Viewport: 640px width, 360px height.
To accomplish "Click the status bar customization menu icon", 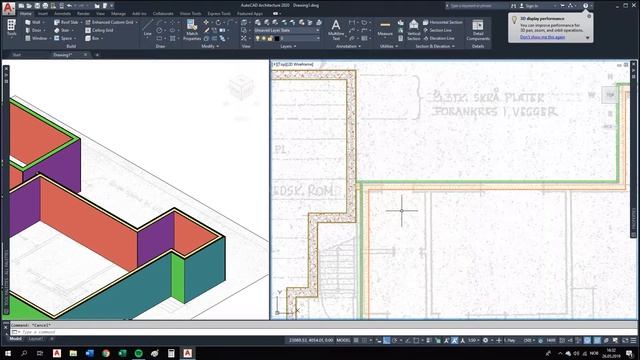I will point(633,340).
